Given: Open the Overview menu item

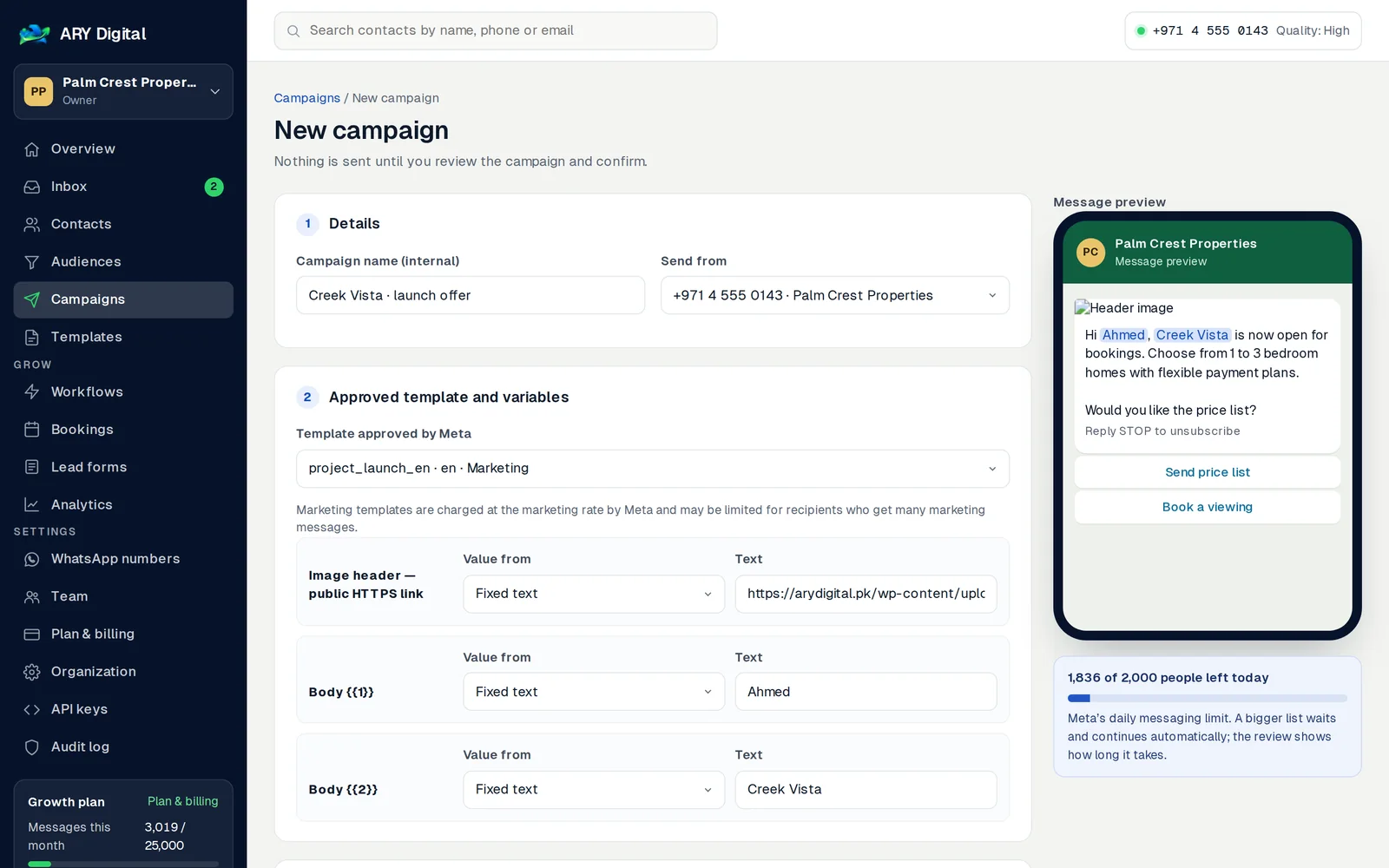Looking at the screenshot, I should pyautogui.click(x=123, y=149).
